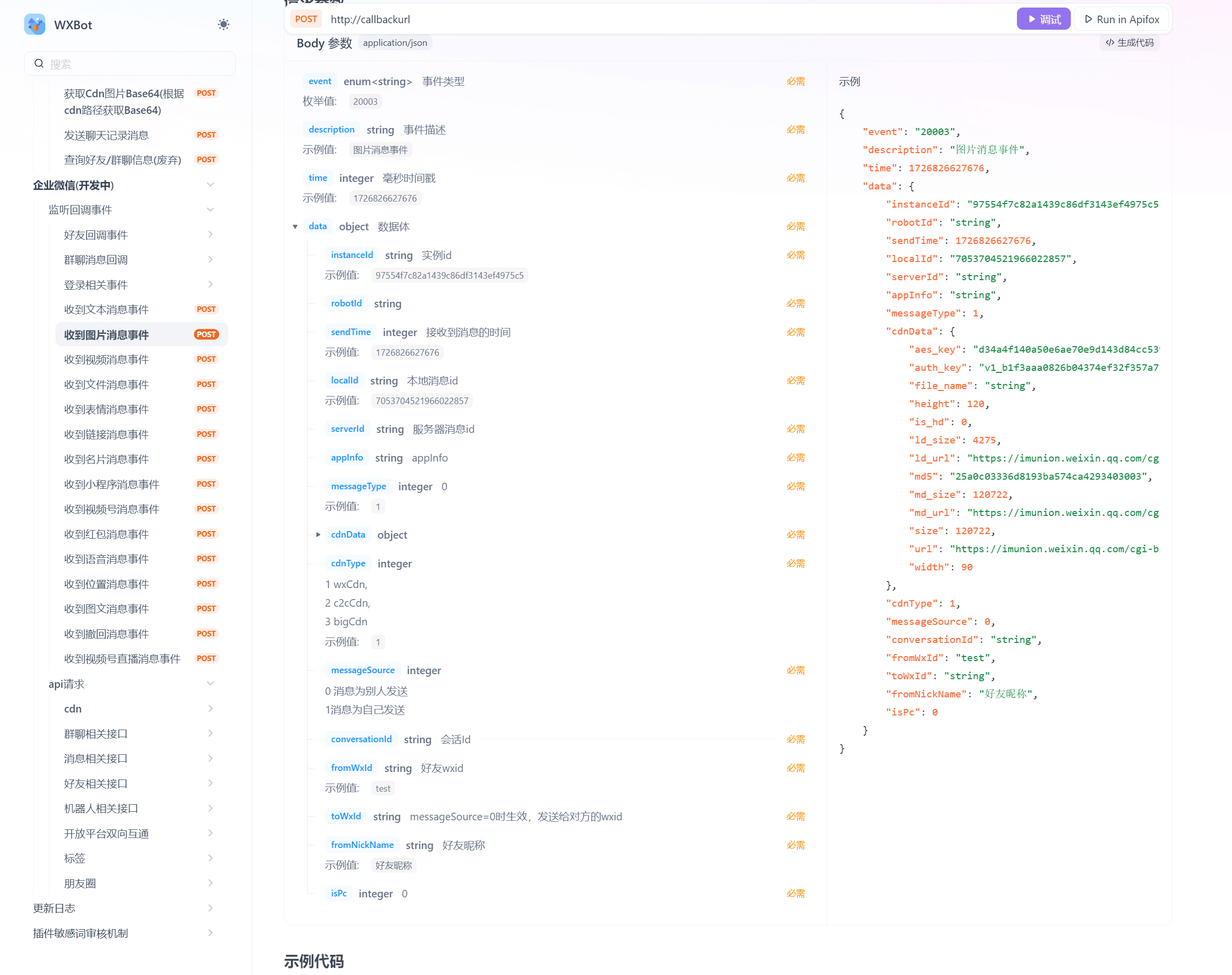The image size is (1232, 975).
Task: Open 发送聊天记录消息 in the sidebar
Action: click(107, 135)
